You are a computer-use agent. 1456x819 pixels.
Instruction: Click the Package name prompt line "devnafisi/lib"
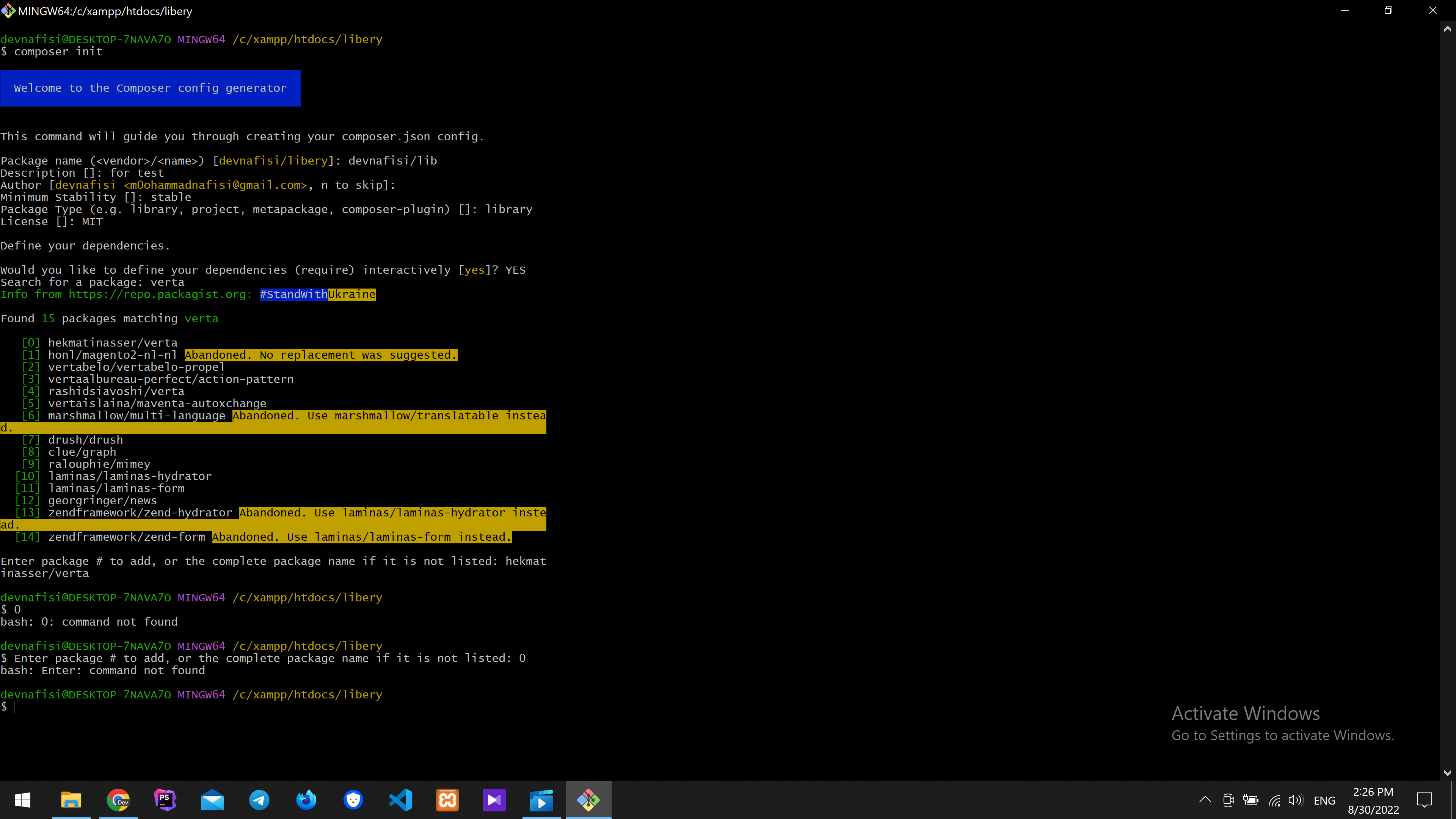pyautogui.click(x=219, y=160)
